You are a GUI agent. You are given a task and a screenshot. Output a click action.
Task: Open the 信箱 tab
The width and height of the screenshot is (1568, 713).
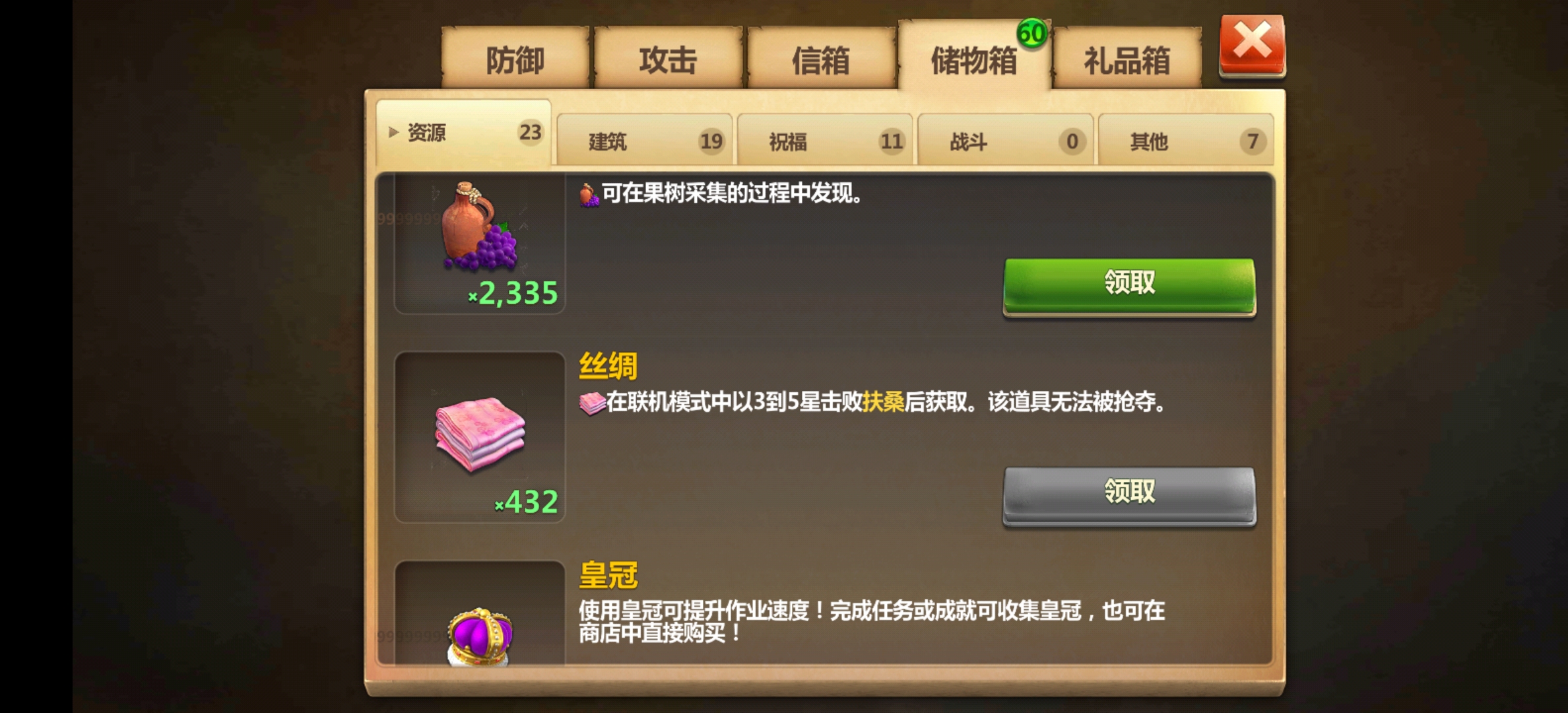(821, 59)
